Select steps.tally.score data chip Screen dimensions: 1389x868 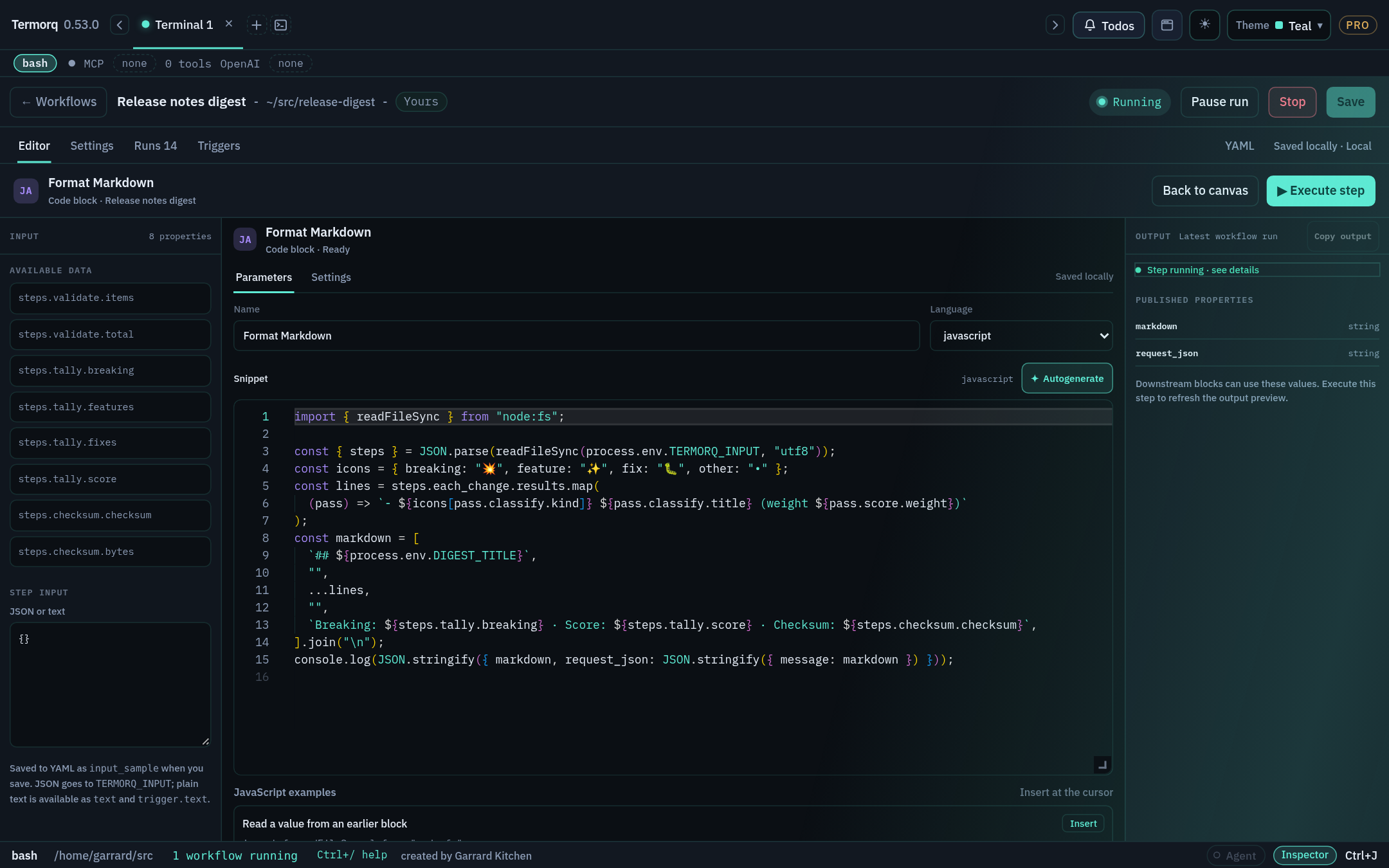[110, 480]
